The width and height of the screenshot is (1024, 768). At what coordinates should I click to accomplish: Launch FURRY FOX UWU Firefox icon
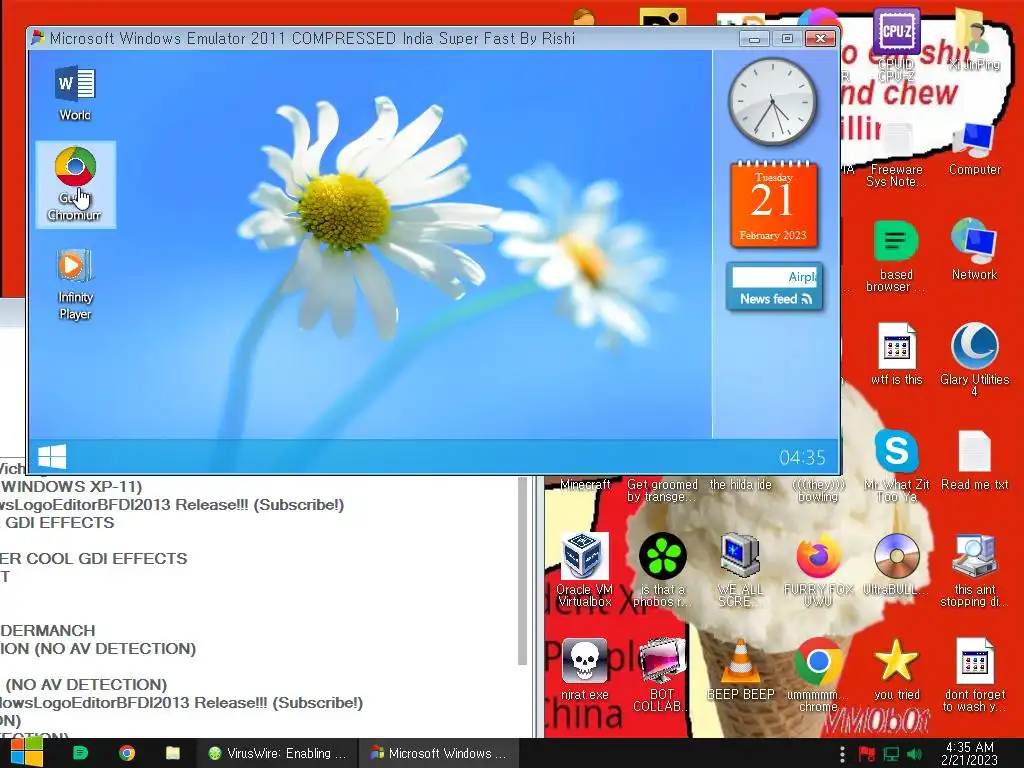(x=818, y=570)
